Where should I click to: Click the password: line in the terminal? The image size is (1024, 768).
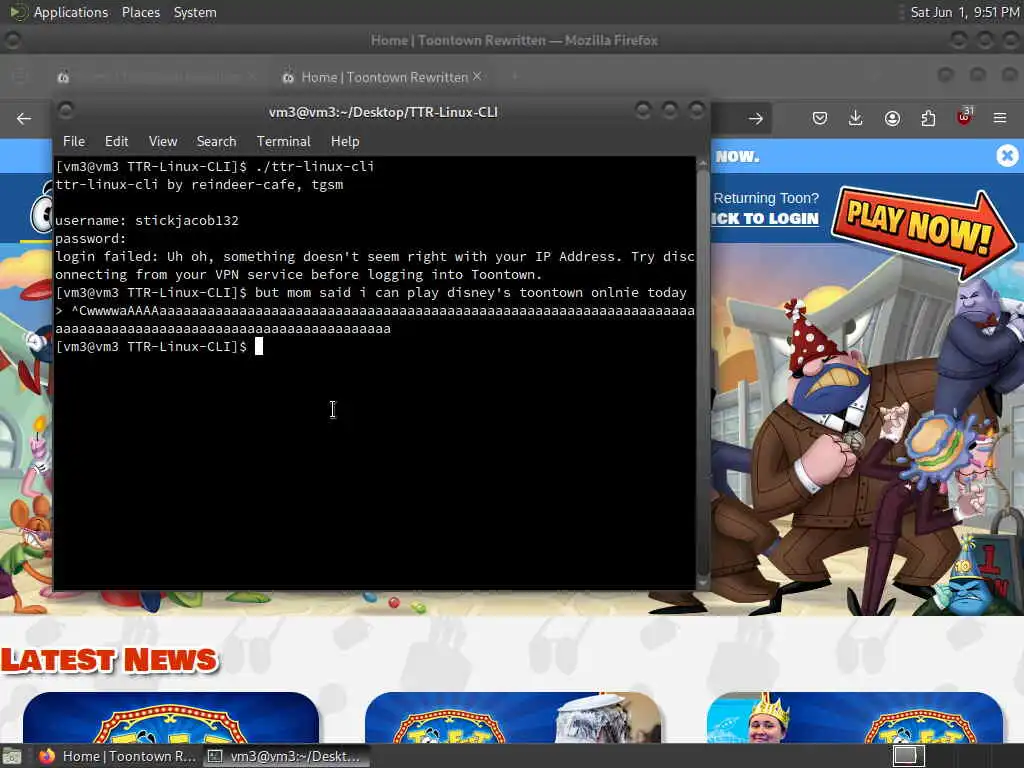(x=91, y=238)
